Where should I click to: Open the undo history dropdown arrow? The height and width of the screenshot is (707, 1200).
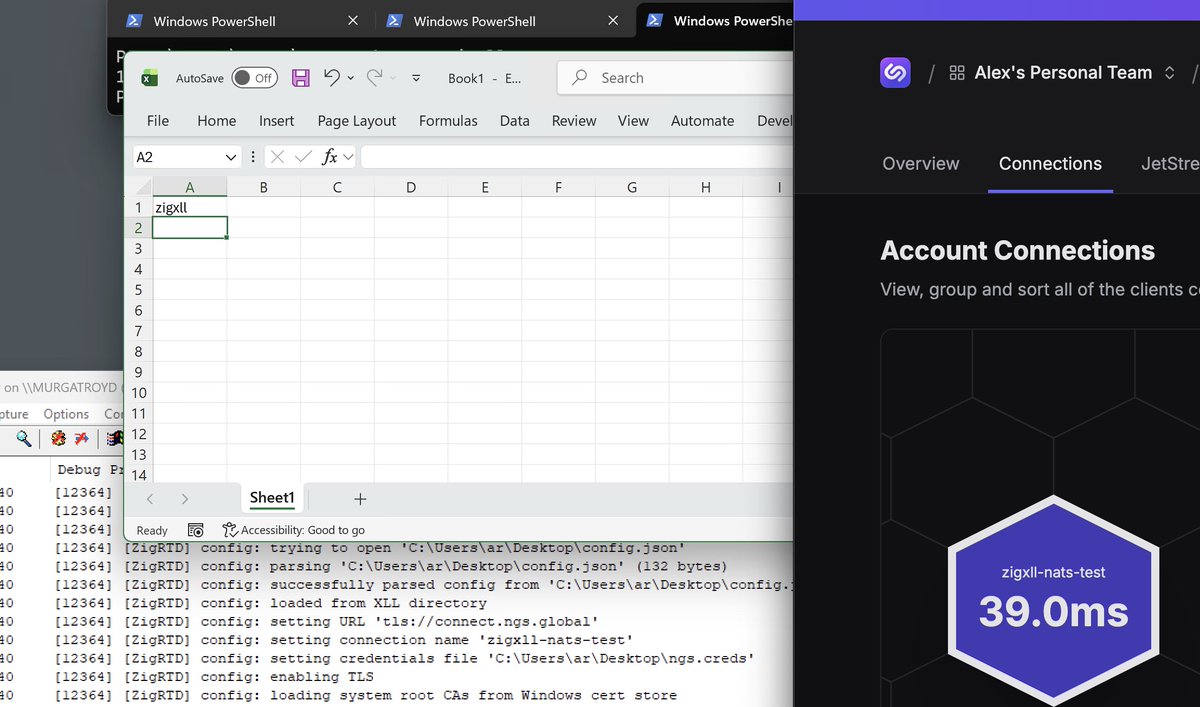[350, 78]
